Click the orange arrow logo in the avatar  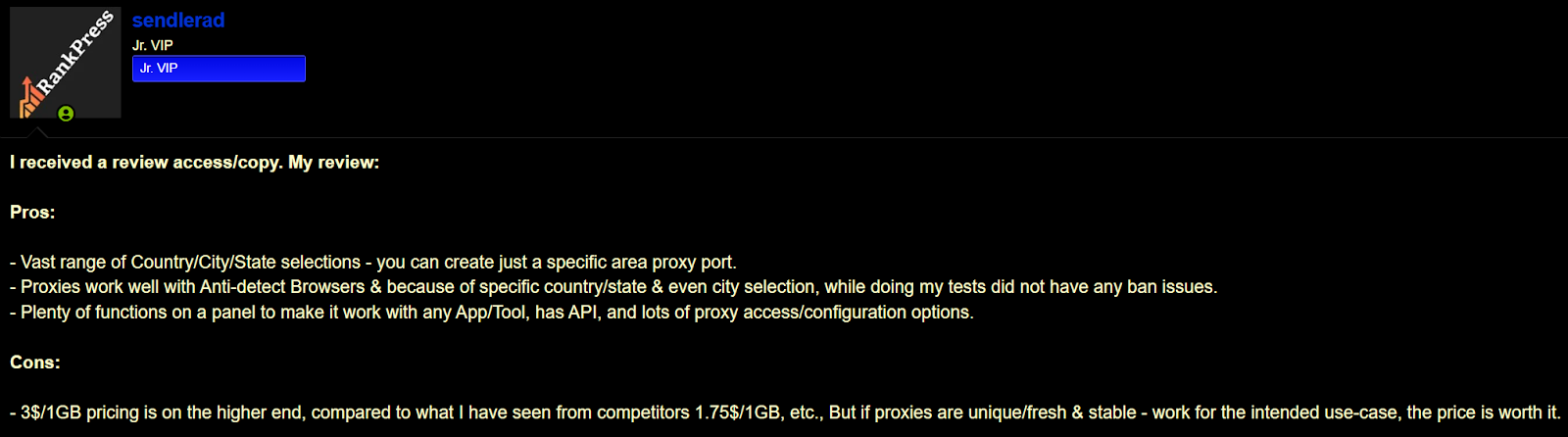pos(29,98)
